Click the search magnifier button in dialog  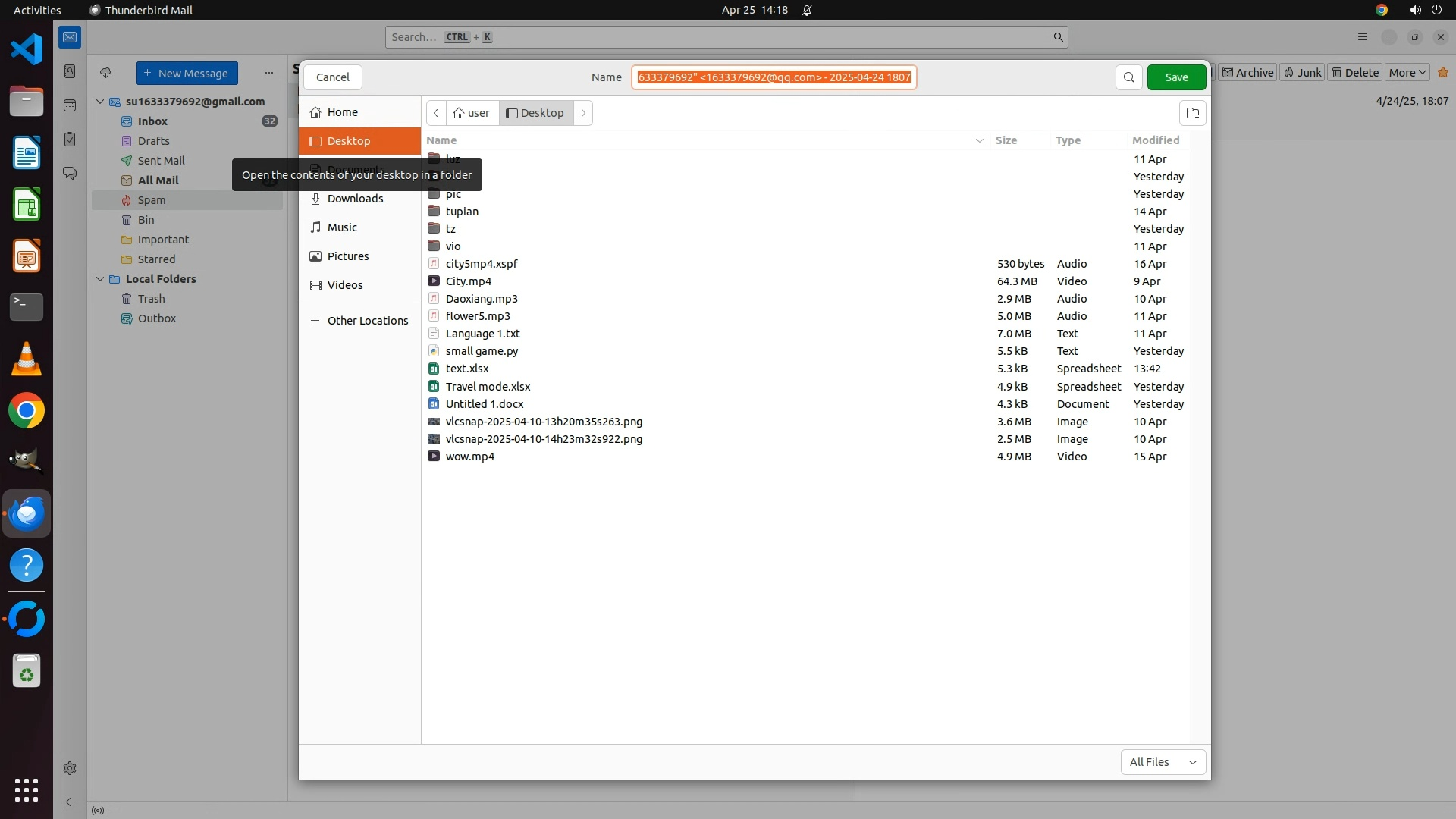pyautogui.click(x=1128, y=77)
